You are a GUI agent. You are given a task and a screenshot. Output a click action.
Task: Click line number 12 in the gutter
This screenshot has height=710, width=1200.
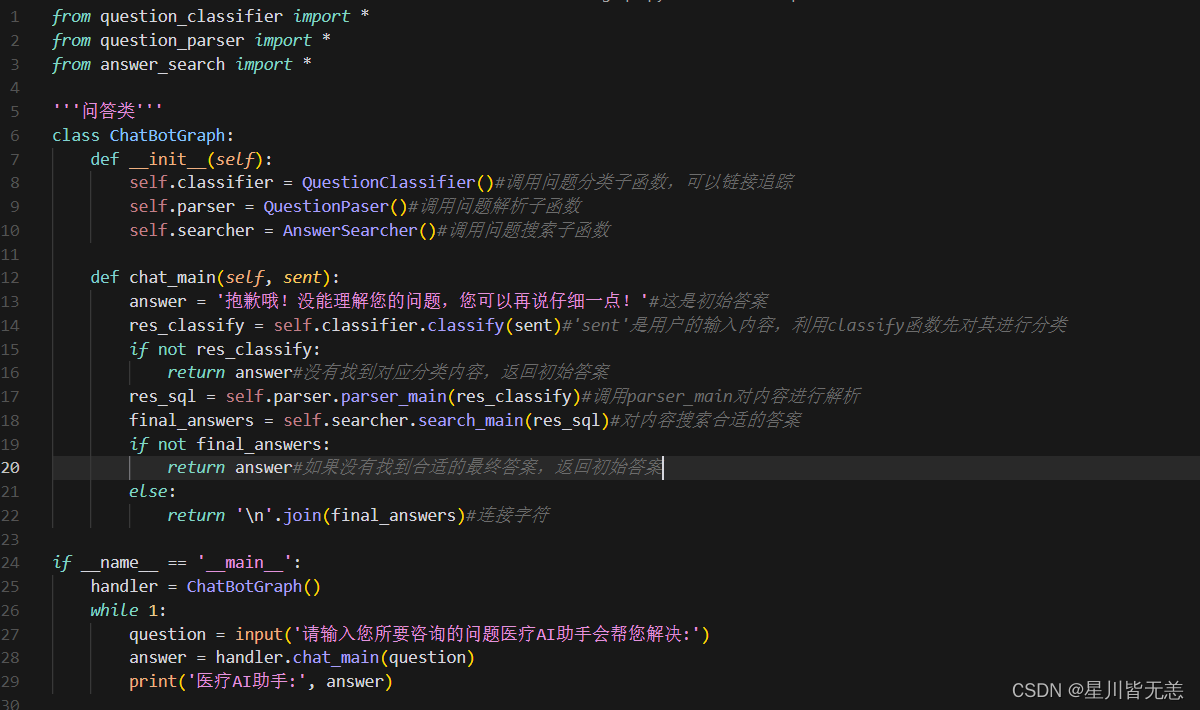tap(14, 277)
